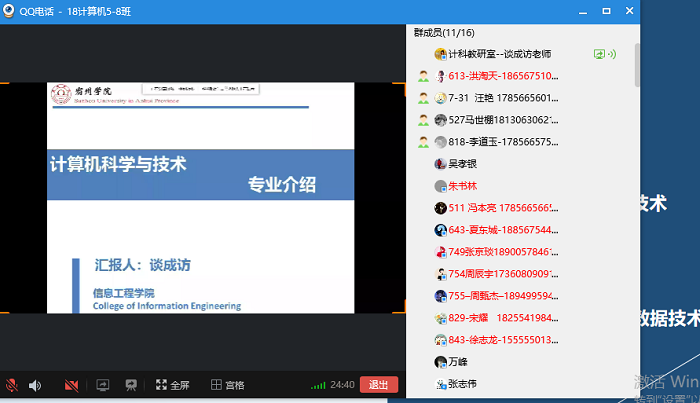Click the red 退出 button to leave

tap(379, 385)
